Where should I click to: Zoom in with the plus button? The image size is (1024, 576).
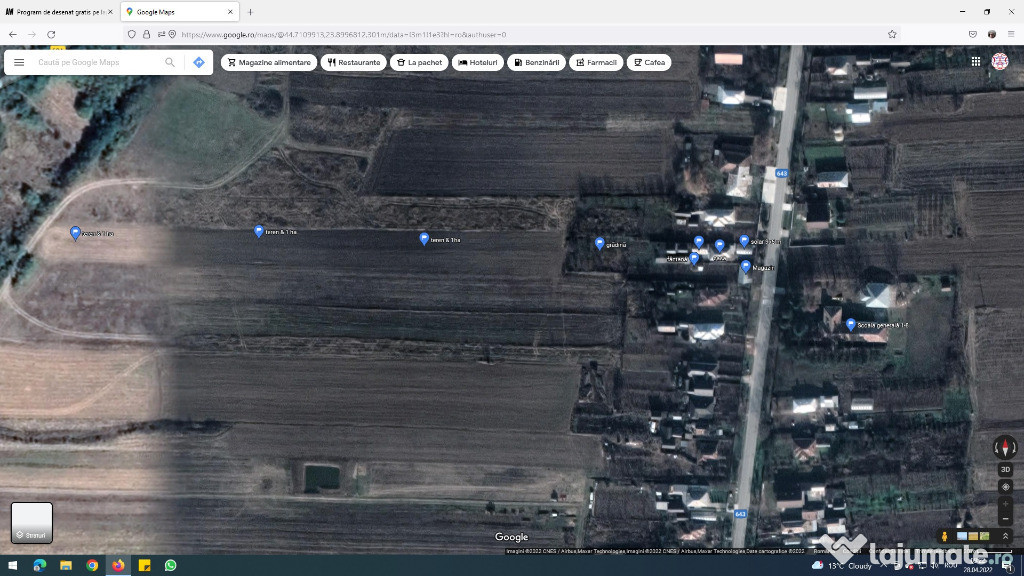click(1005, 504)
